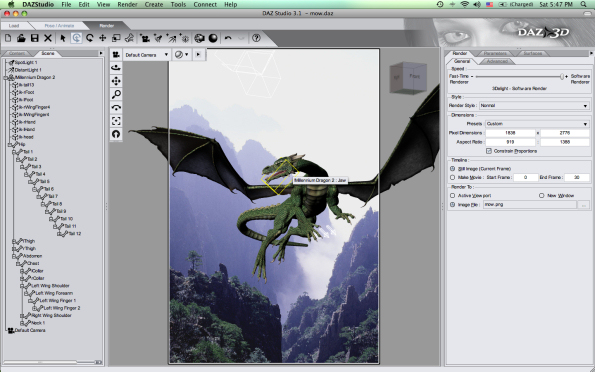Click the End Frame input field
Viewport: 595px width, 372px height.
(x=577, y=177)
